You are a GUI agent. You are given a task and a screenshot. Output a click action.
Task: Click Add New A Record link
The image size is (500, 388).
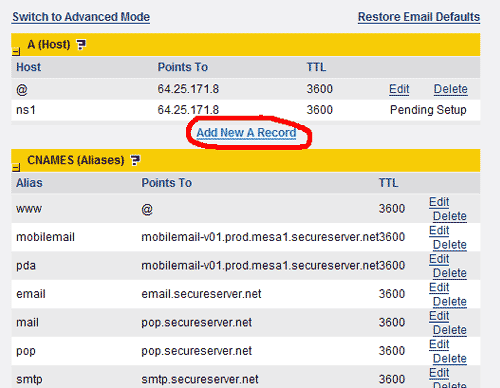pyautogui.click(x=246, y=133)
